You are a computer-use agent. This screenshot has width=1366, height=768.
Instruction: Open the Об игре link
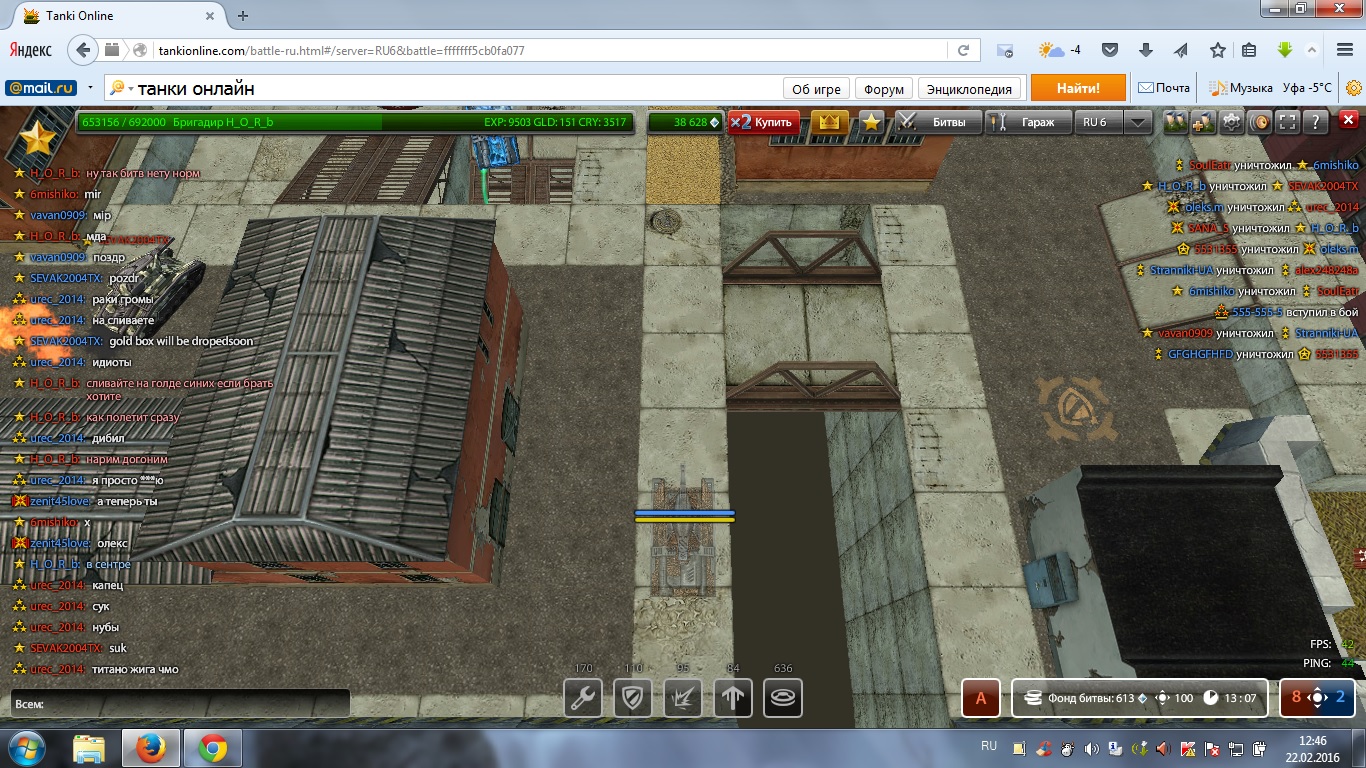(816, 88)
